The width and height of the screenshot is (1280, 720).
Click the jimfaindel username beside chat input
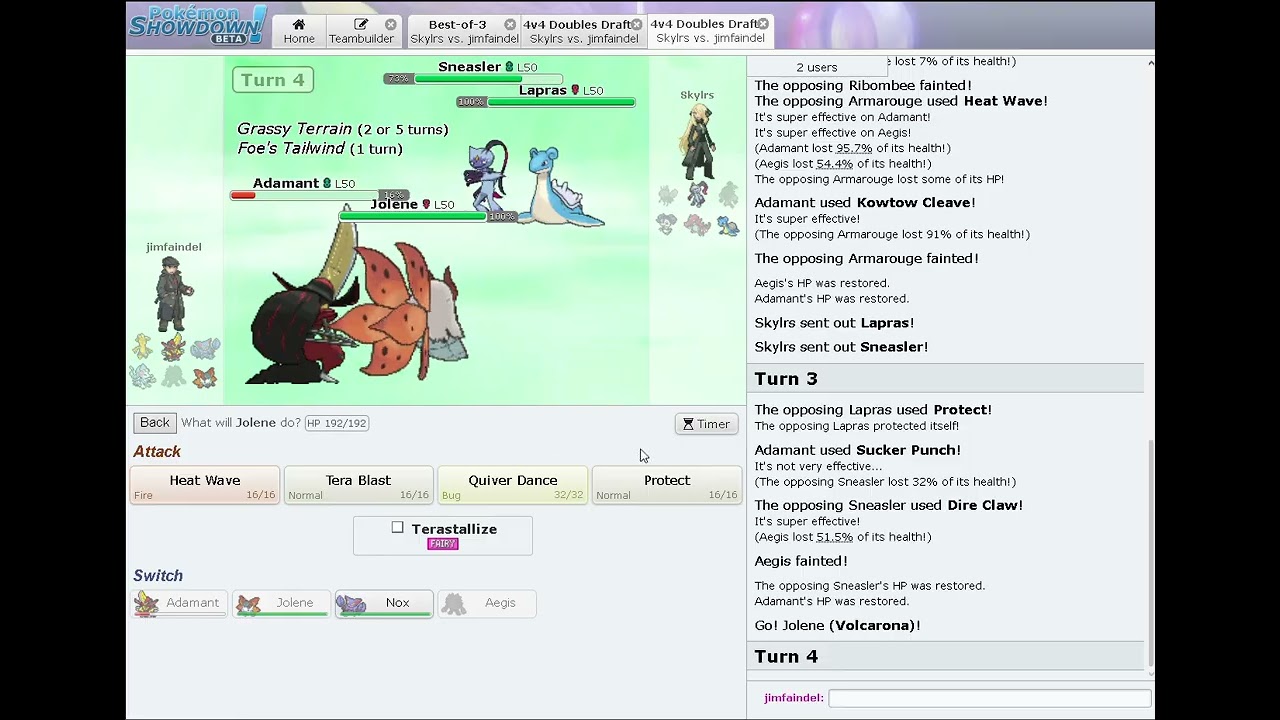[793, 698]
